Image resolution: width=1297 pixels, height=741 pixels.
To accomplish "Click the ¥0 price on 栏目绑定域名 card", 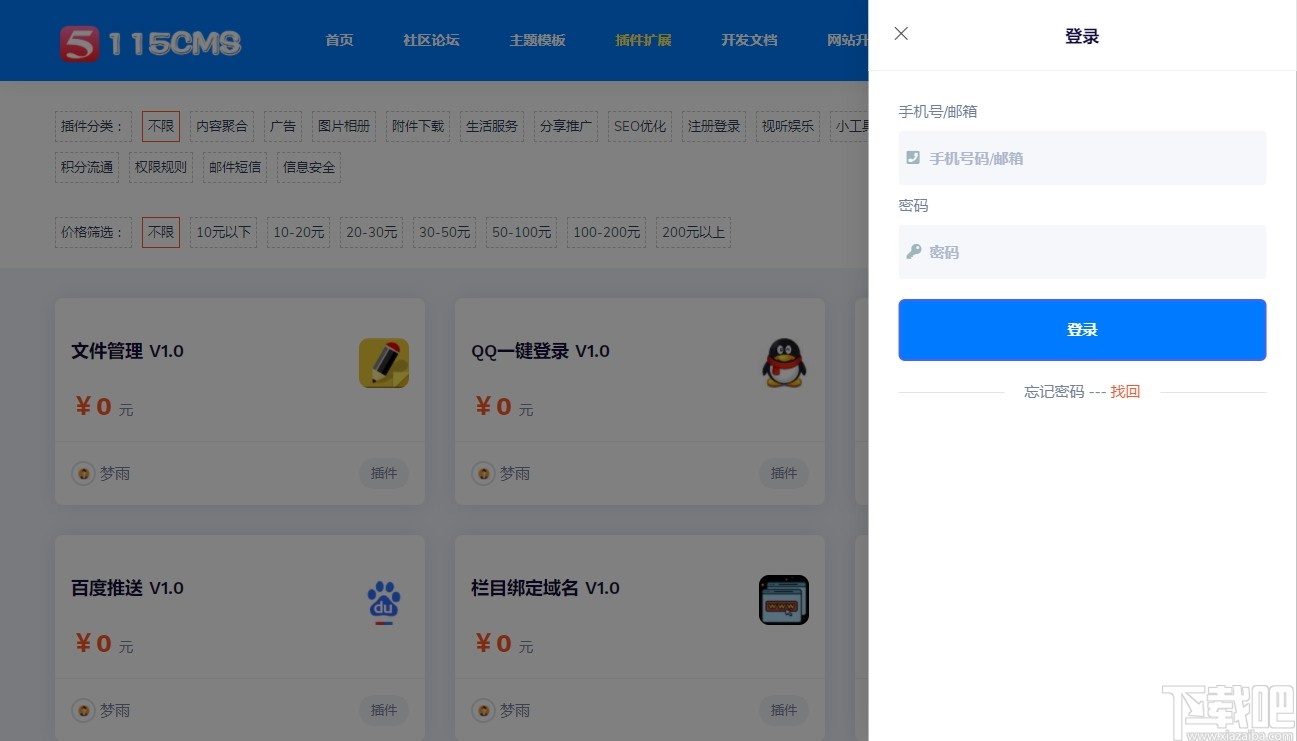I will 495,643.
